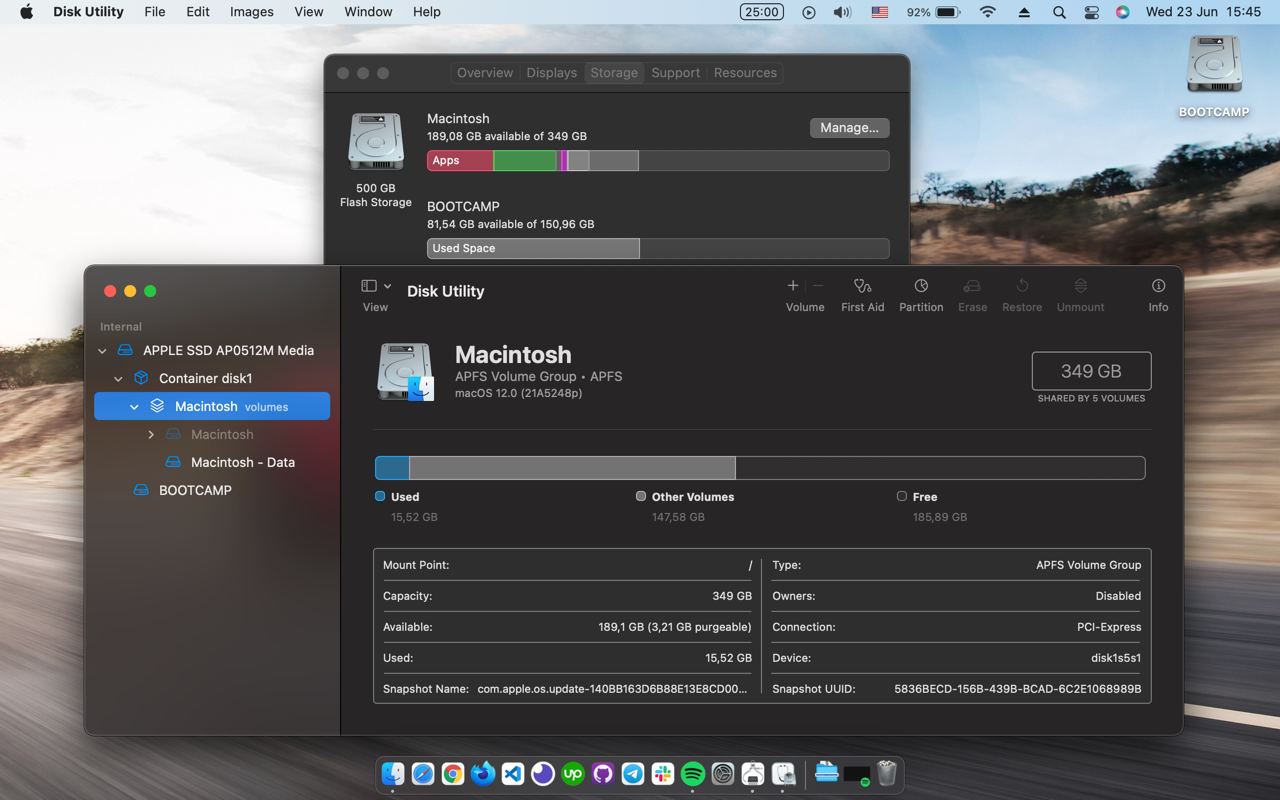Click the blue Used segment in the Disk Utility usage bar
Screen dimensions: 1280x800
click(x=392, y=468)
